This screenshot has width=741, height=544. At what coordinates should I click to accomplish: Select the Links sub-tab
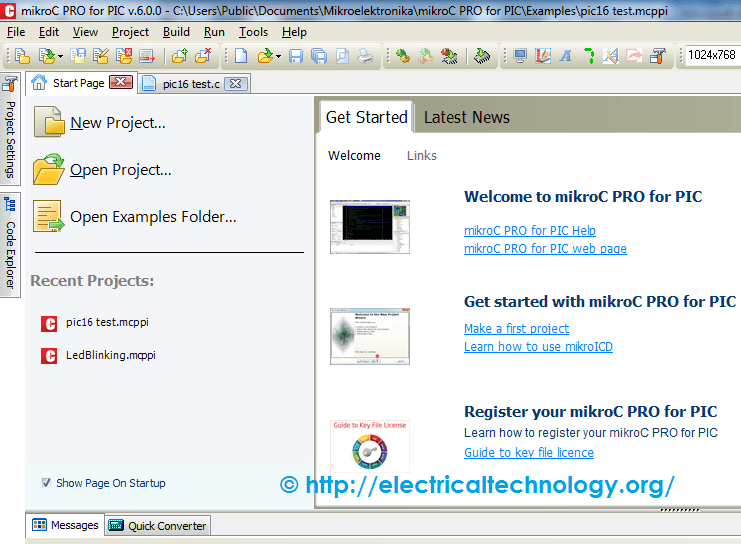pos(422,155)
